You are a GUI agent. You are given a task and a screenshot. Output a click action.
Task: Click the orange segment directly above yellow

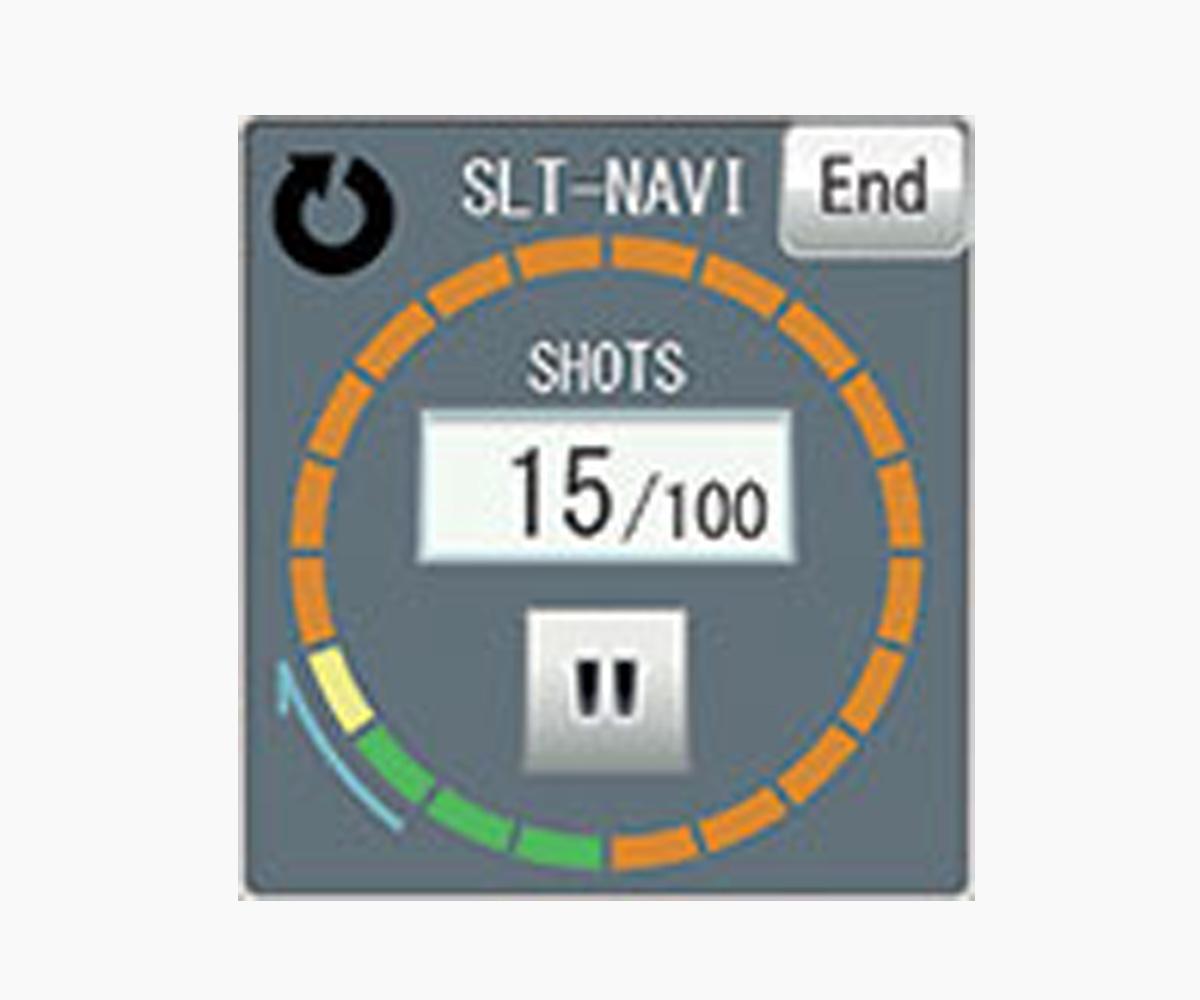click(x=314, y=600)
